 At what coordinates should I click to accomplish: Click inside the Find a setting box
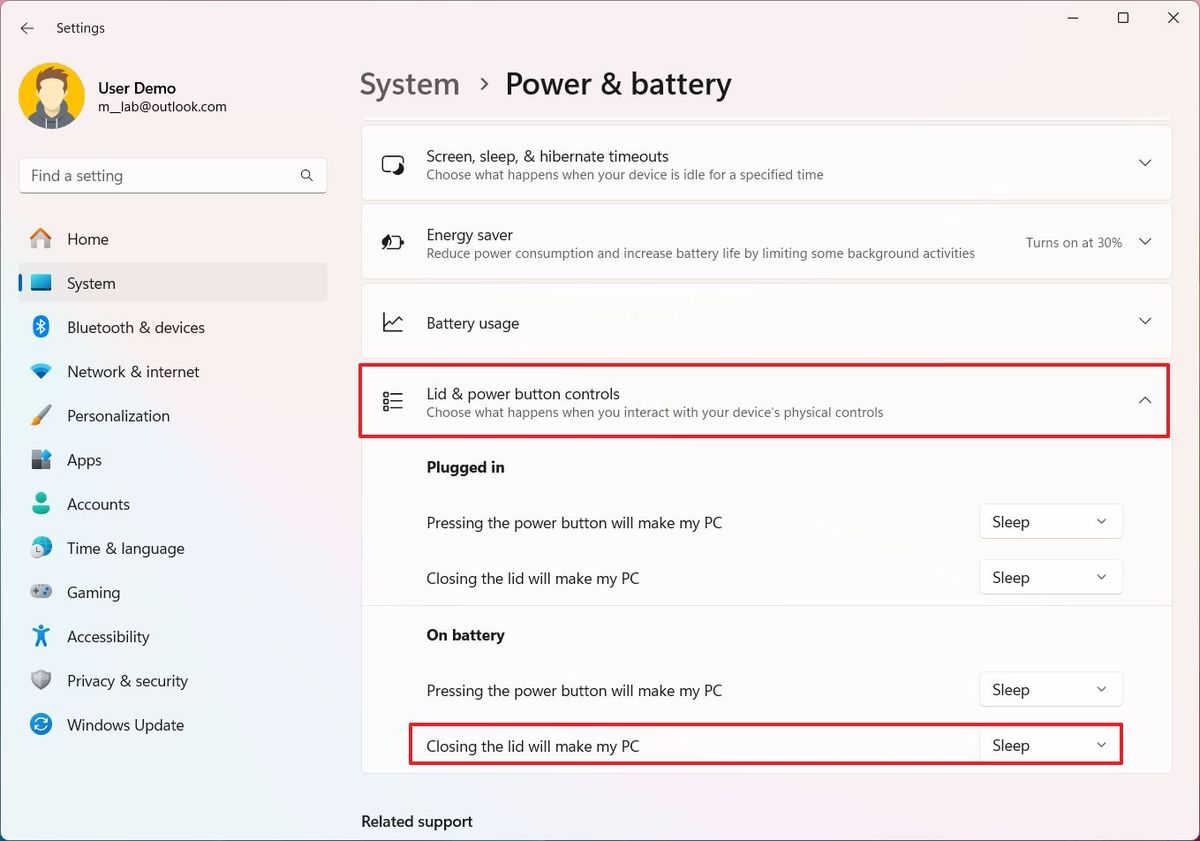coord(150,175)
